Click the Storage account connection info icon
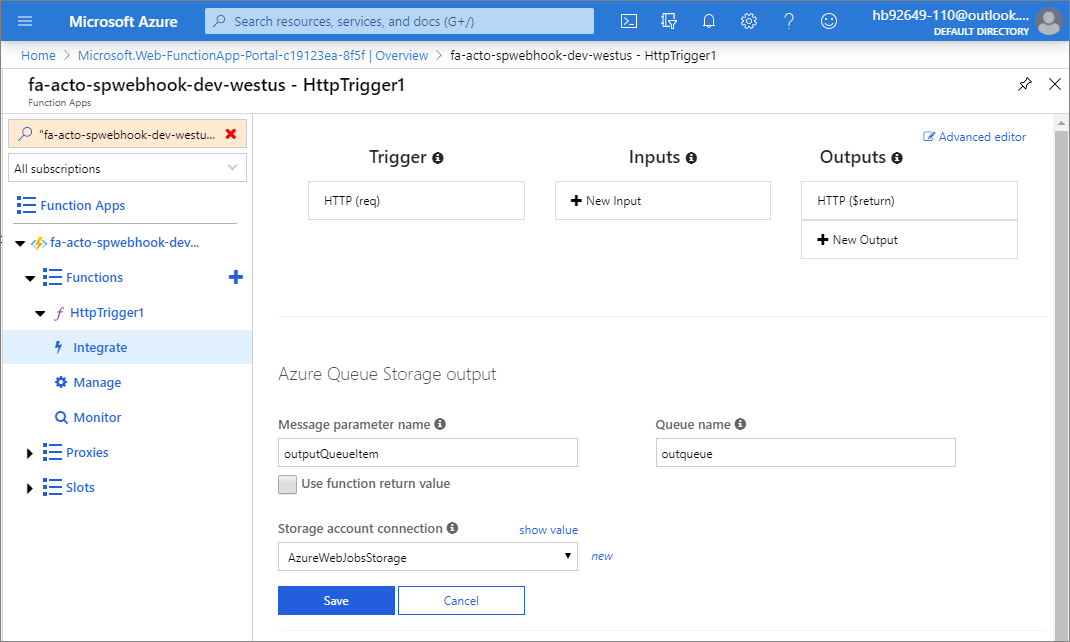Viewport: 1070px width, 642px height. coord(452,528)
